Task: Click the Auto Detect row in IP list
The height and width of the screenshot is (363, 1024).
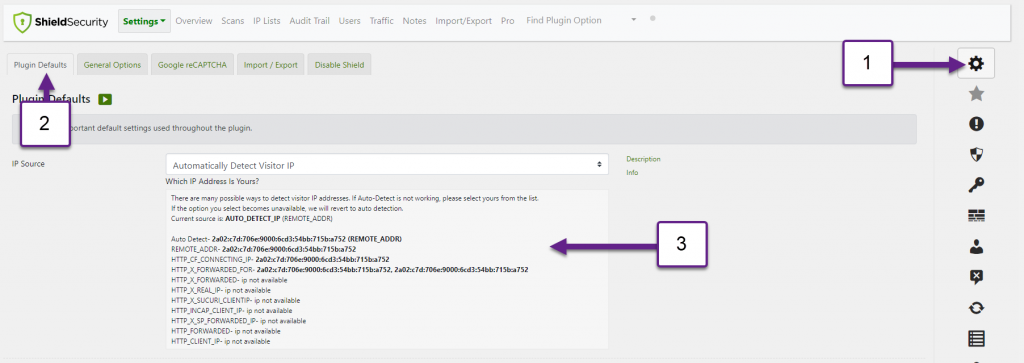Action: (286, 239)
